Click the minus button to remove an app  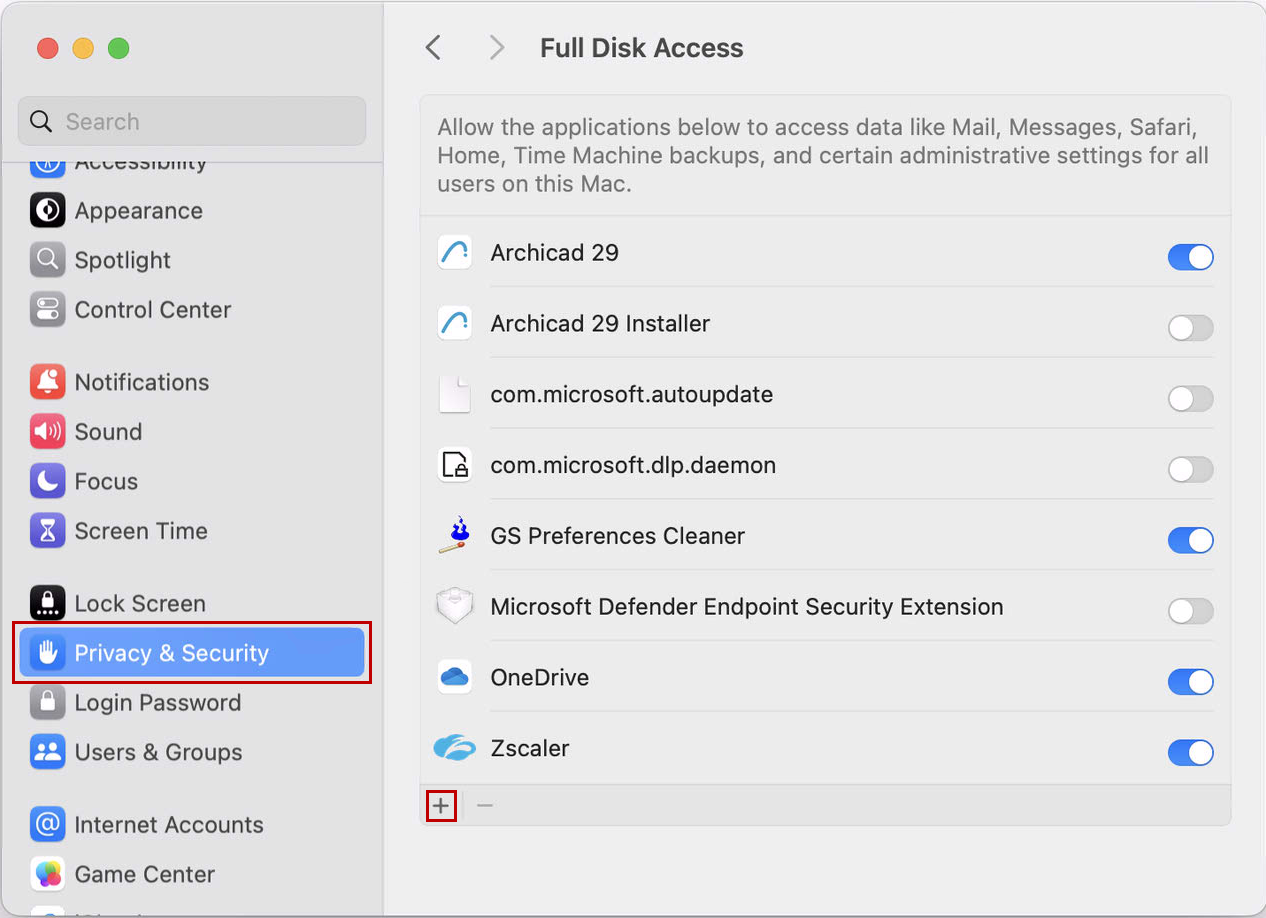click(x=486, y=805)
